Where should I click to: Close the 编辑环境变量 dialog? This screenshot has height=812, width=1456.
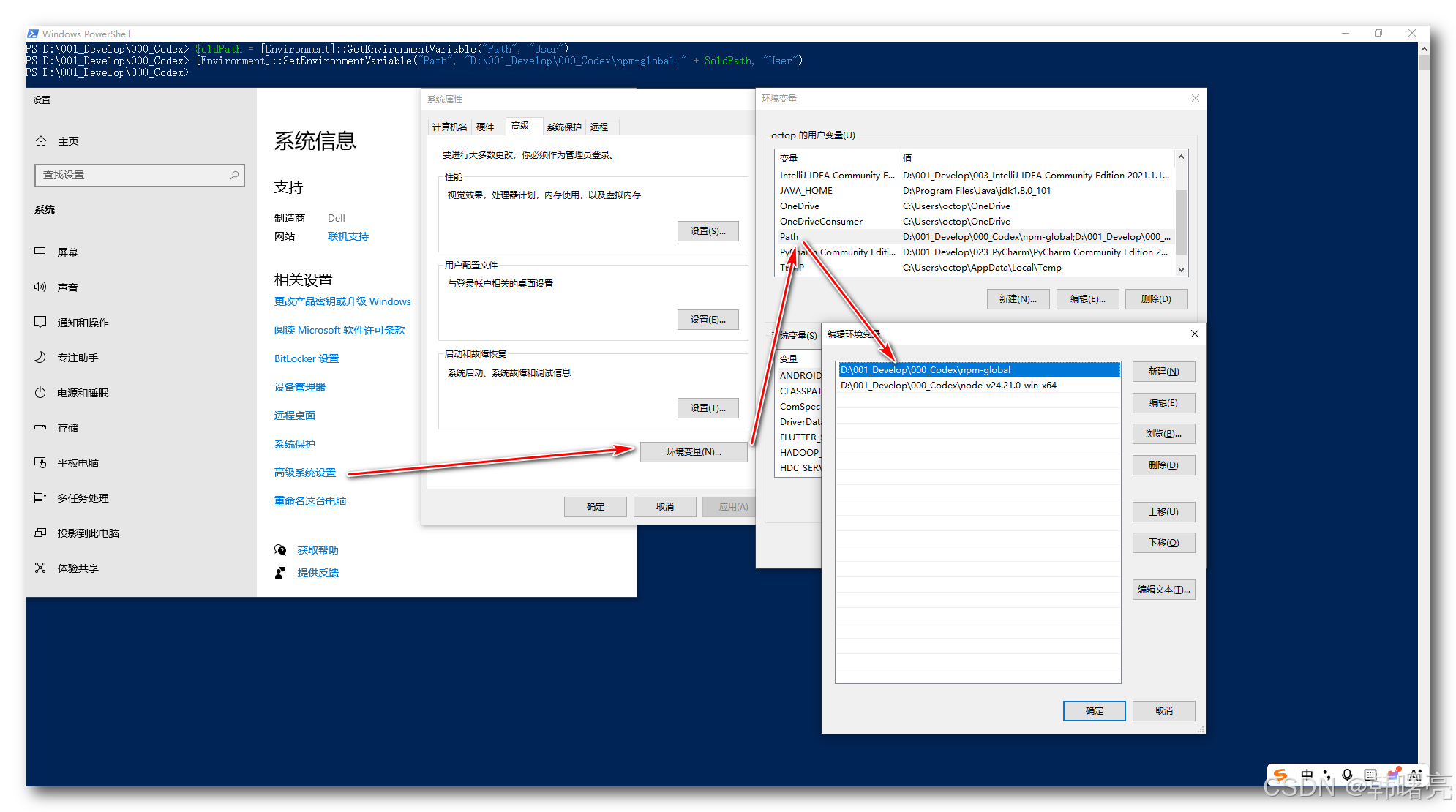click(1194, 334)
